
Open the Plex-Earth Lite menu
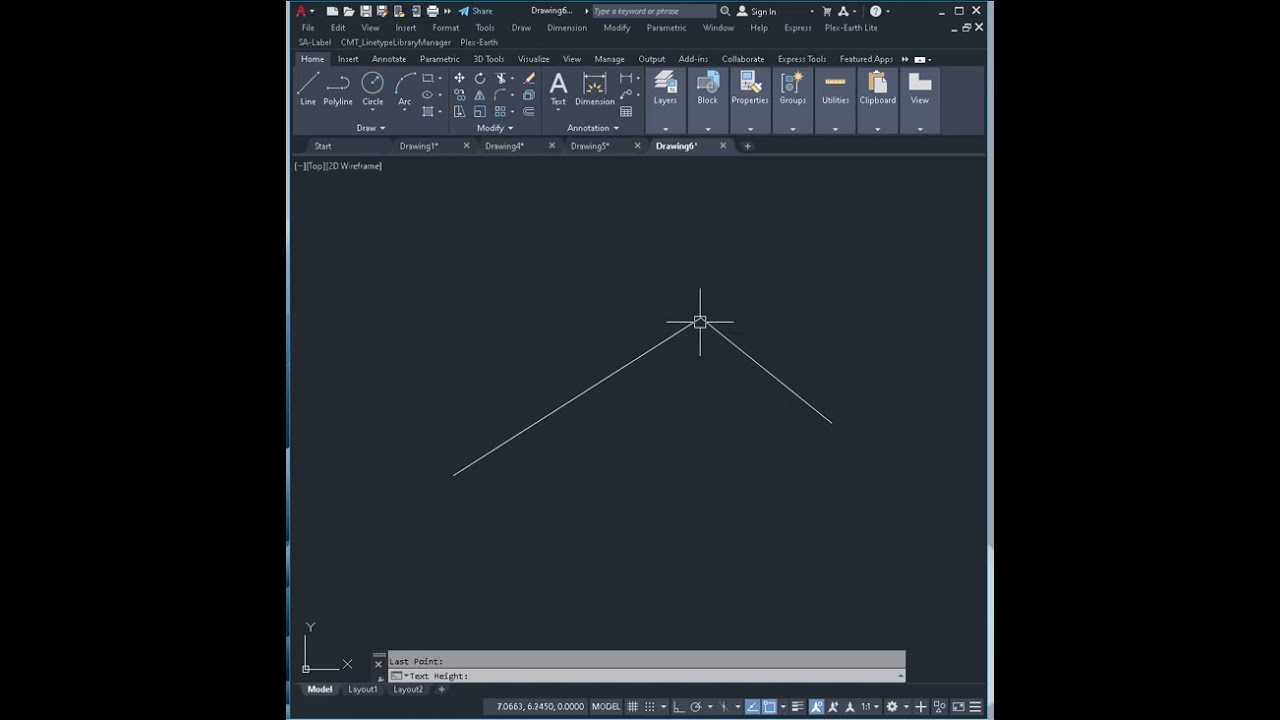point(851,28)
